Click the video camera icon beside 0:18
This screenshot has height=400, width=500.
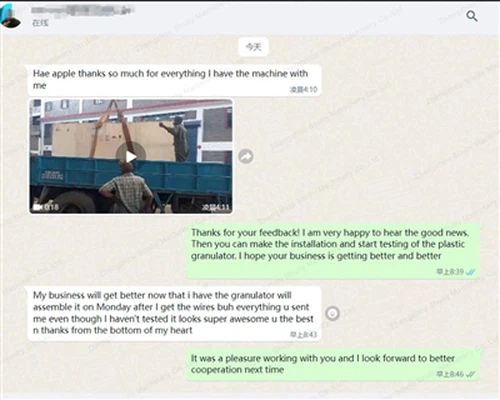pyautogui.click(x=37, y=207)
